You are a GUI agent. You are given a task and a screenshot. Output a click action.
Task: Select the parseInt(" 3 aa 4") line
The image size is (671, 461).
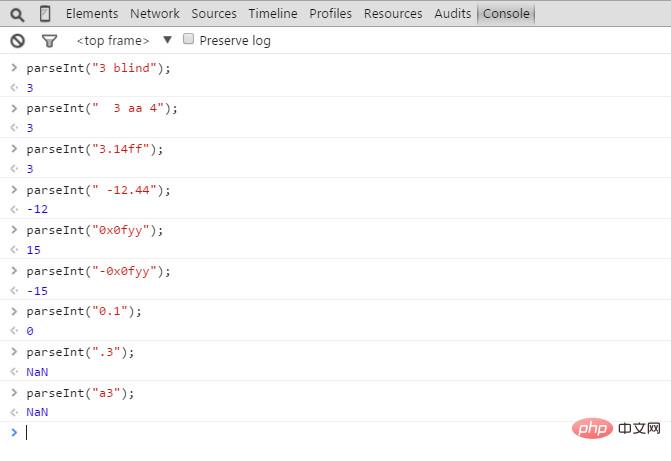(x=102, y=108)
